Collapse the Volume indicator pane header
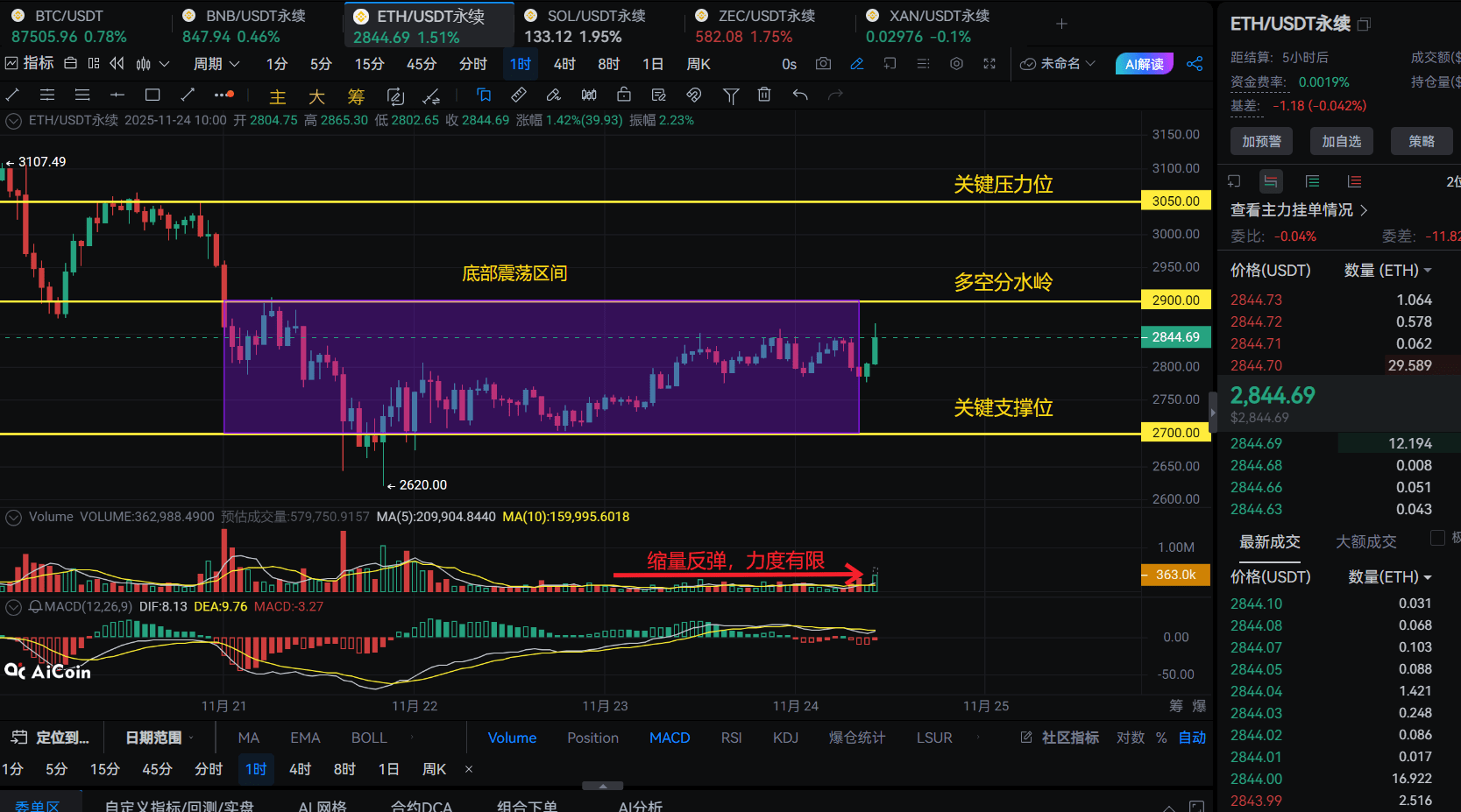The image size is (1461, 812). click(x=13, y=518)
